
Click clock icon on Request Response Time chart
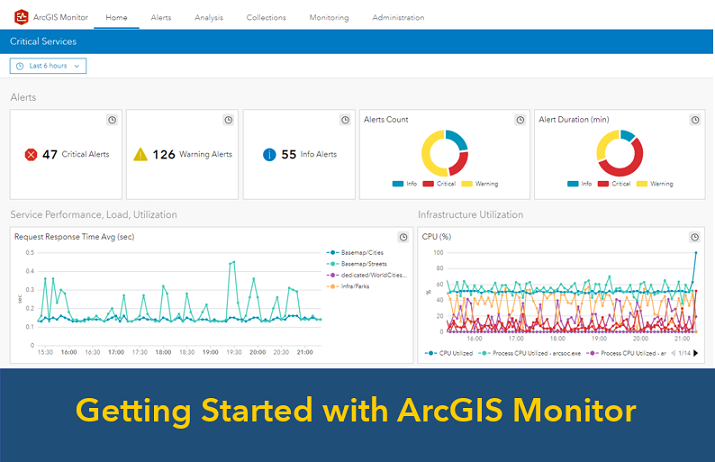(403, 237)
